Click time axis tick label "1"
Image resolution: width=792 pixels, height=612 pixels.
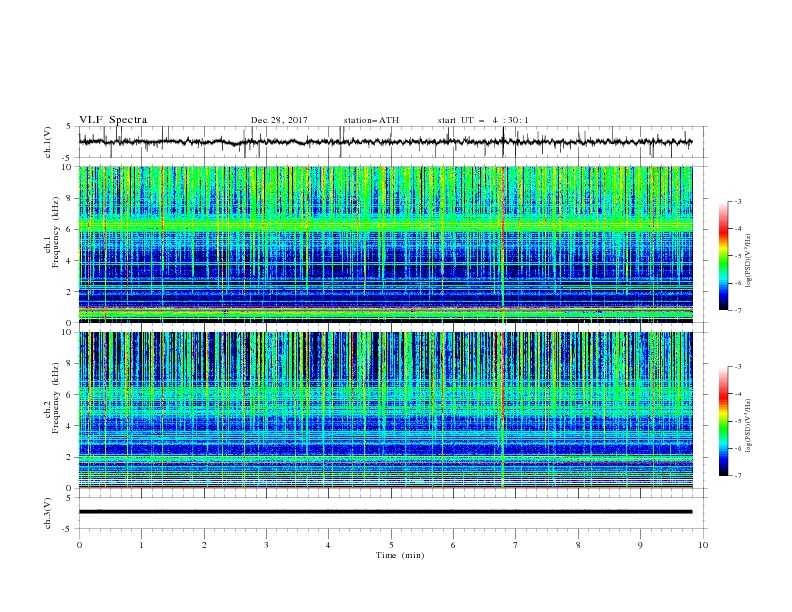142,545
